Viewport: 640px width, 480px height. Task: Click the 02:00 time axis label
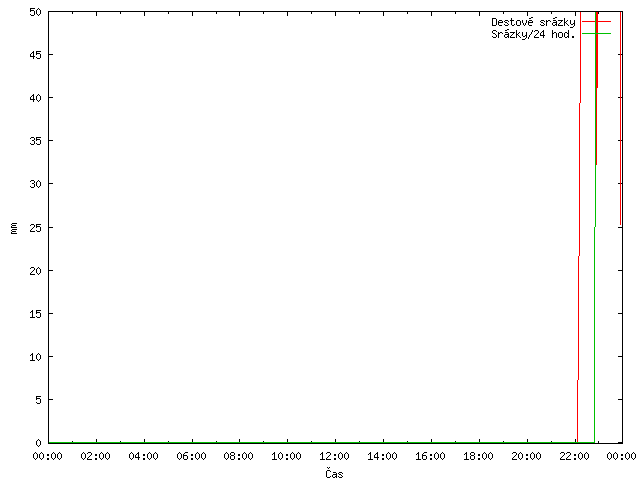tap(96, 456)
